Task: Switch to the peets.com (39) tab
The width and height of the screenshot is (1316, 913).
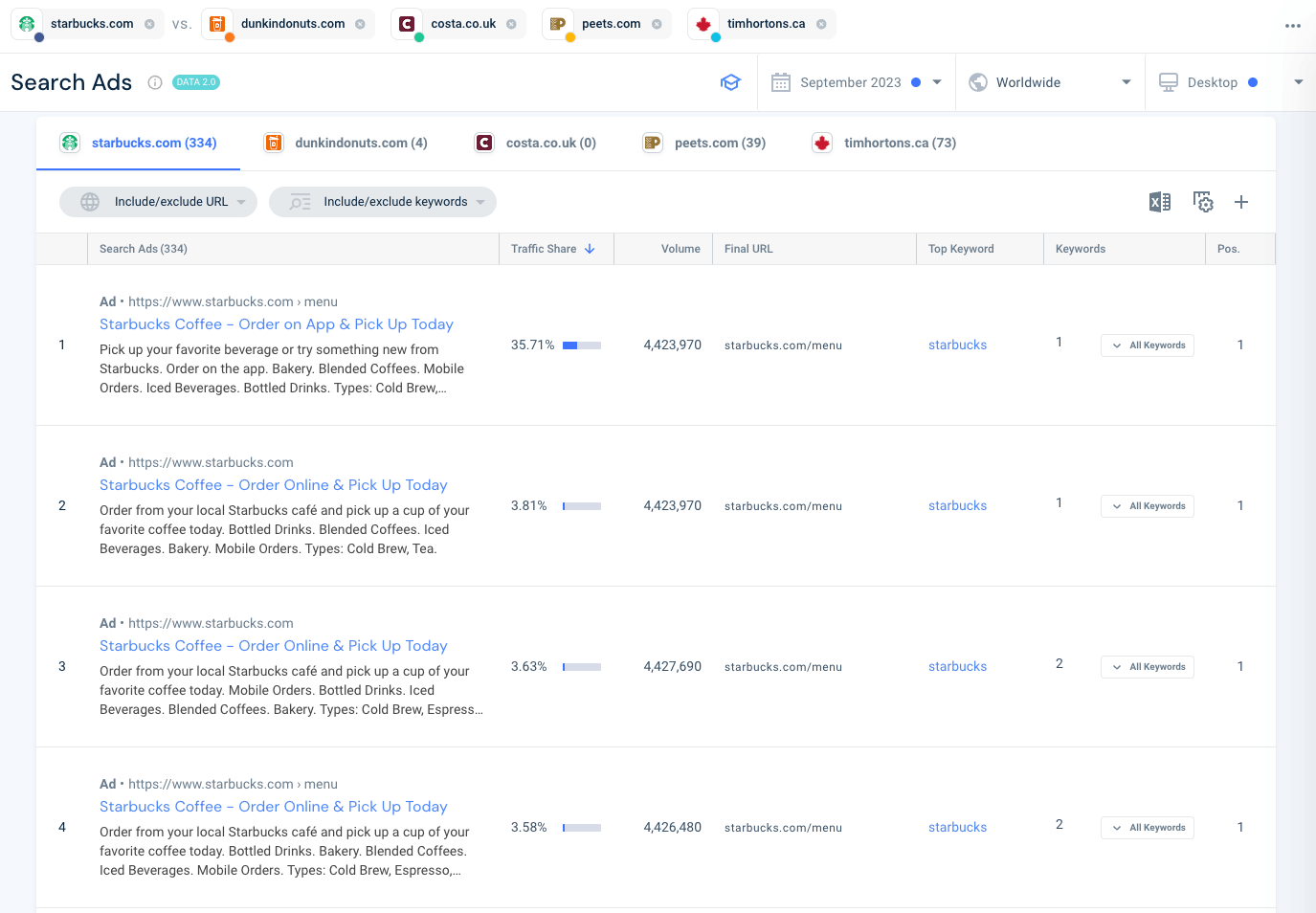Action: (x=704, y=143)
